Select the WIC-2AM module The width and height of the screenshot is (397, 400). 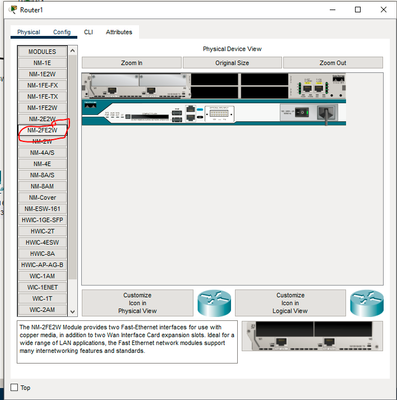pos(42,310)
